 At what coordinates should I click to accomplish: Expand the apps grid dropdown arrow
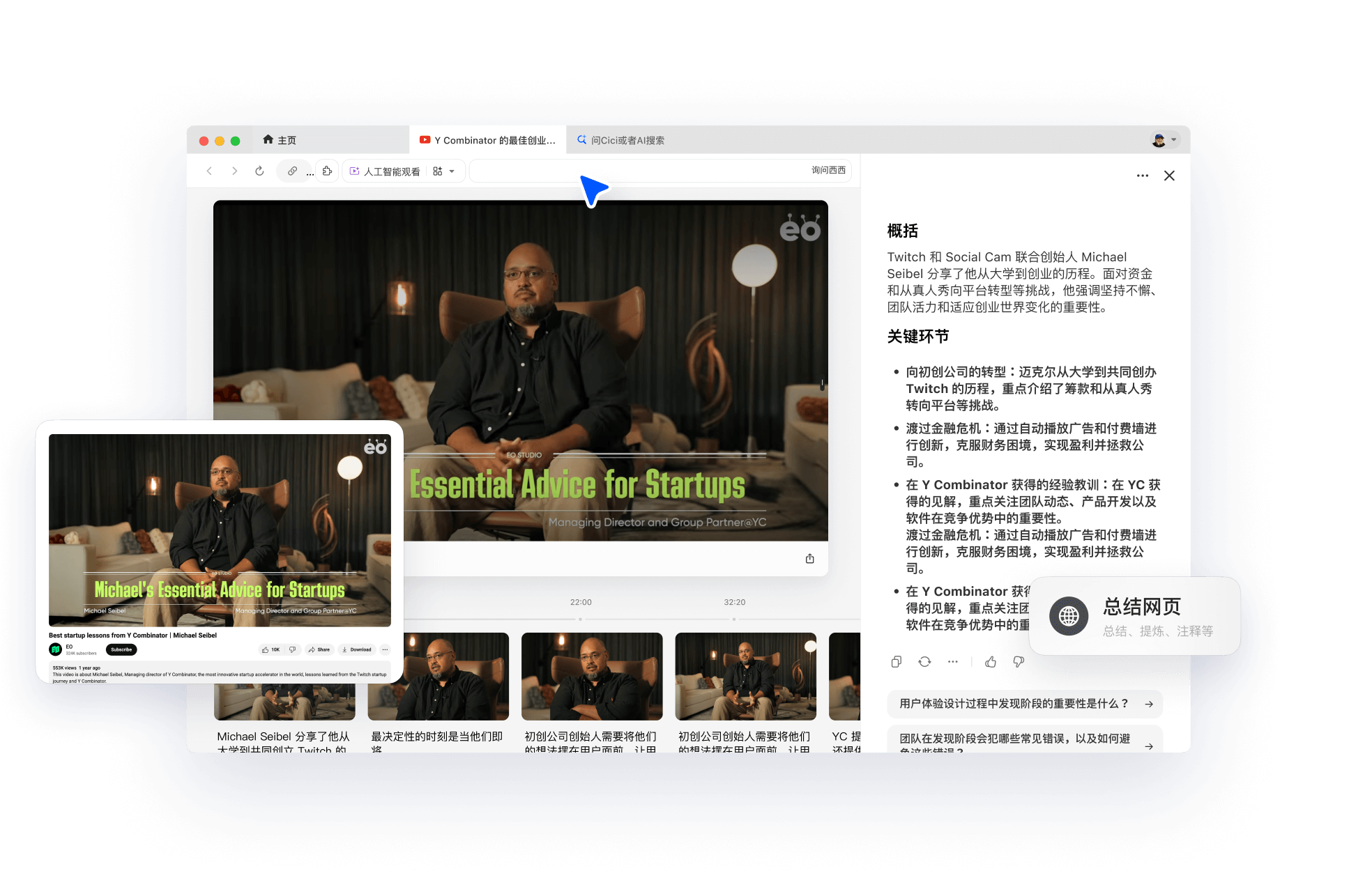pyautogui.click(x=452, y=171)
